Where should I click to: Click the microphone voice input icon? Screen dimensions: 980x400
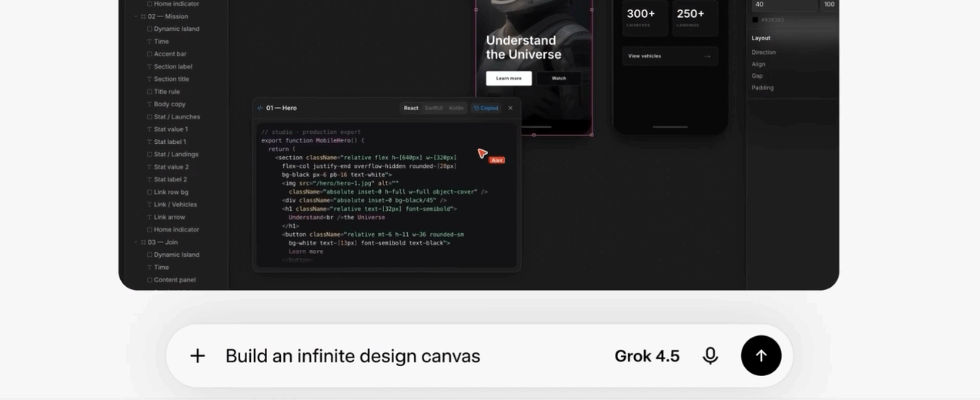coord(710,356)
